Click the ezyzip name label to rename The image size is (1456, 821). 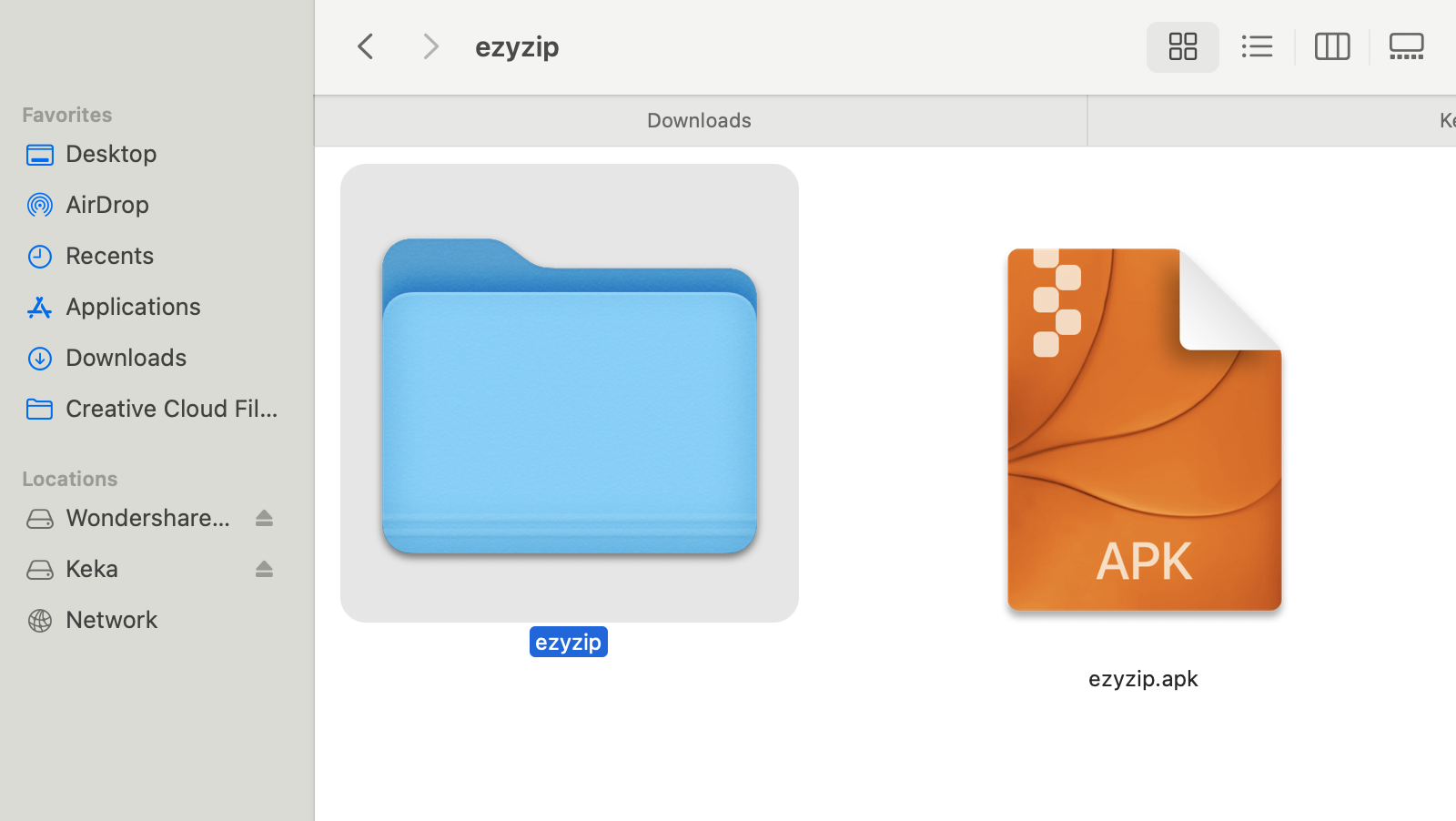click(568, 641)
